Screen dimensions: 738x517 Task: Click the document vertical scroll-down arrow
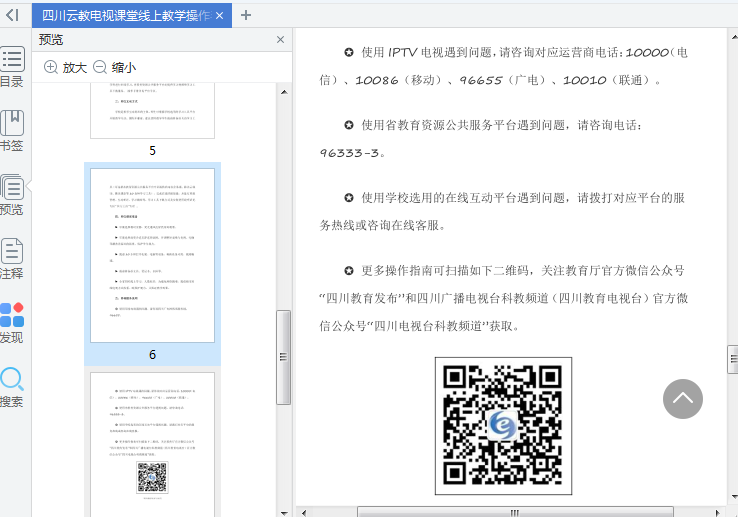734,496
